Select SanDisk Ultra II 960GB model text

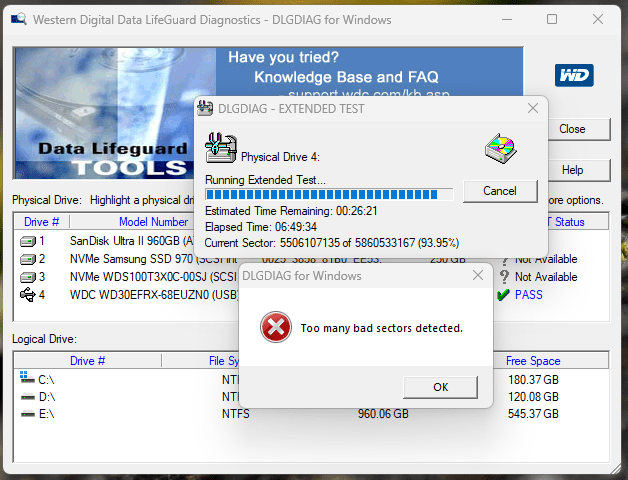click(x=132, y=241)
